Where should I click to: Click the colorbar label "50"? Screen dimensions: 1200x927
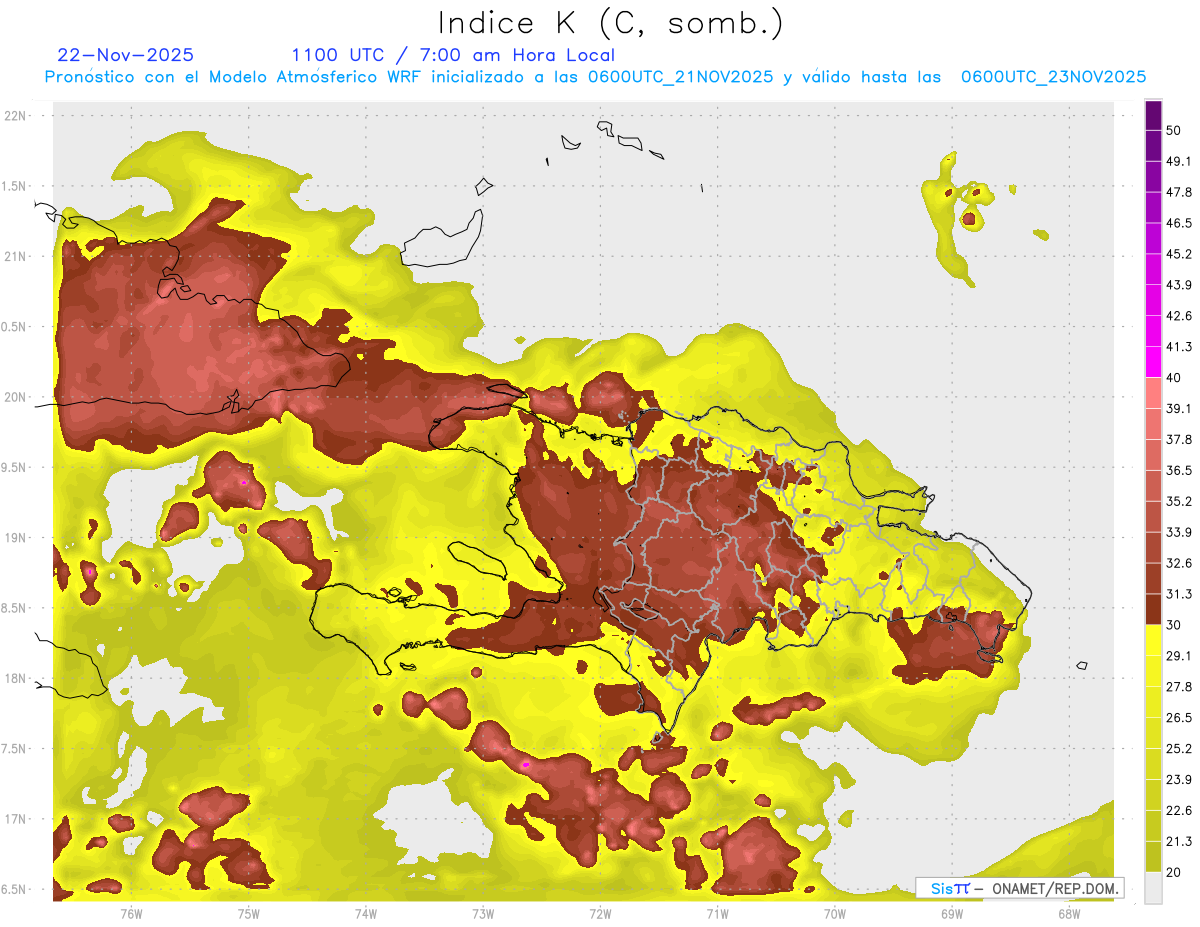click(x=1174, y=130)
